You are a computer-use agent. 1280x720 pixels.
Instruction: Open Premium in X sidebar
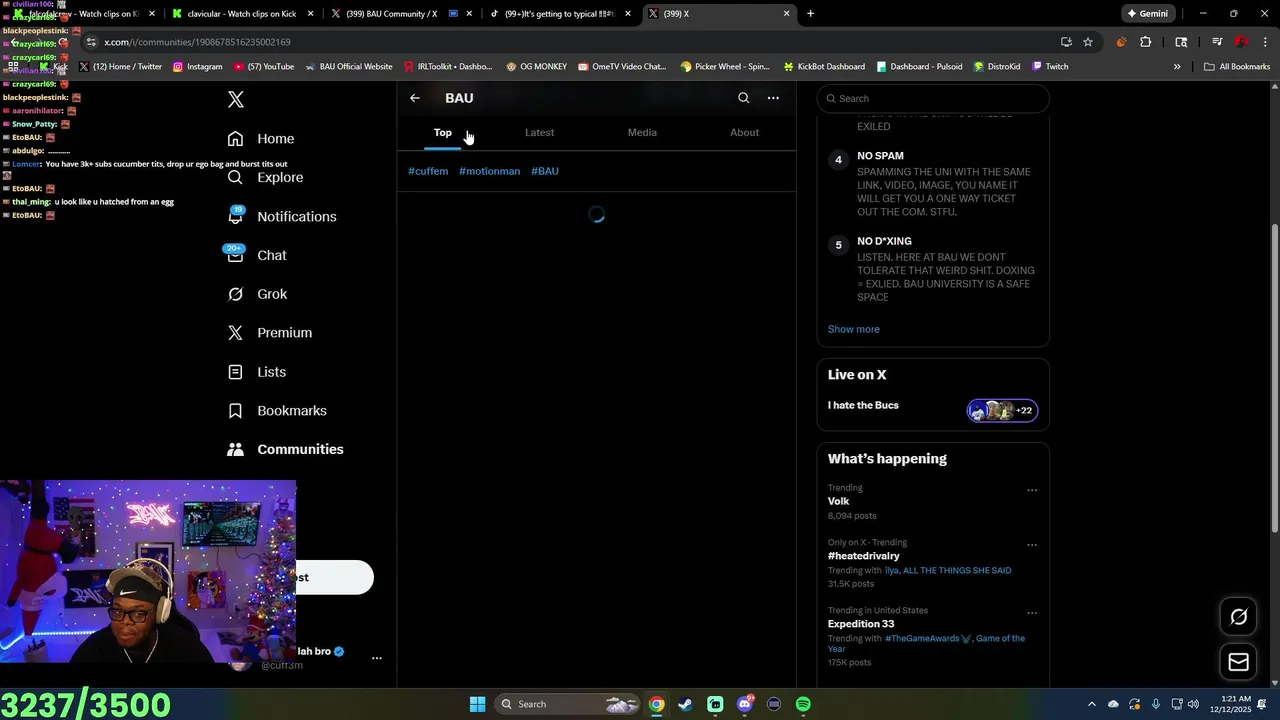pos(270,333)
